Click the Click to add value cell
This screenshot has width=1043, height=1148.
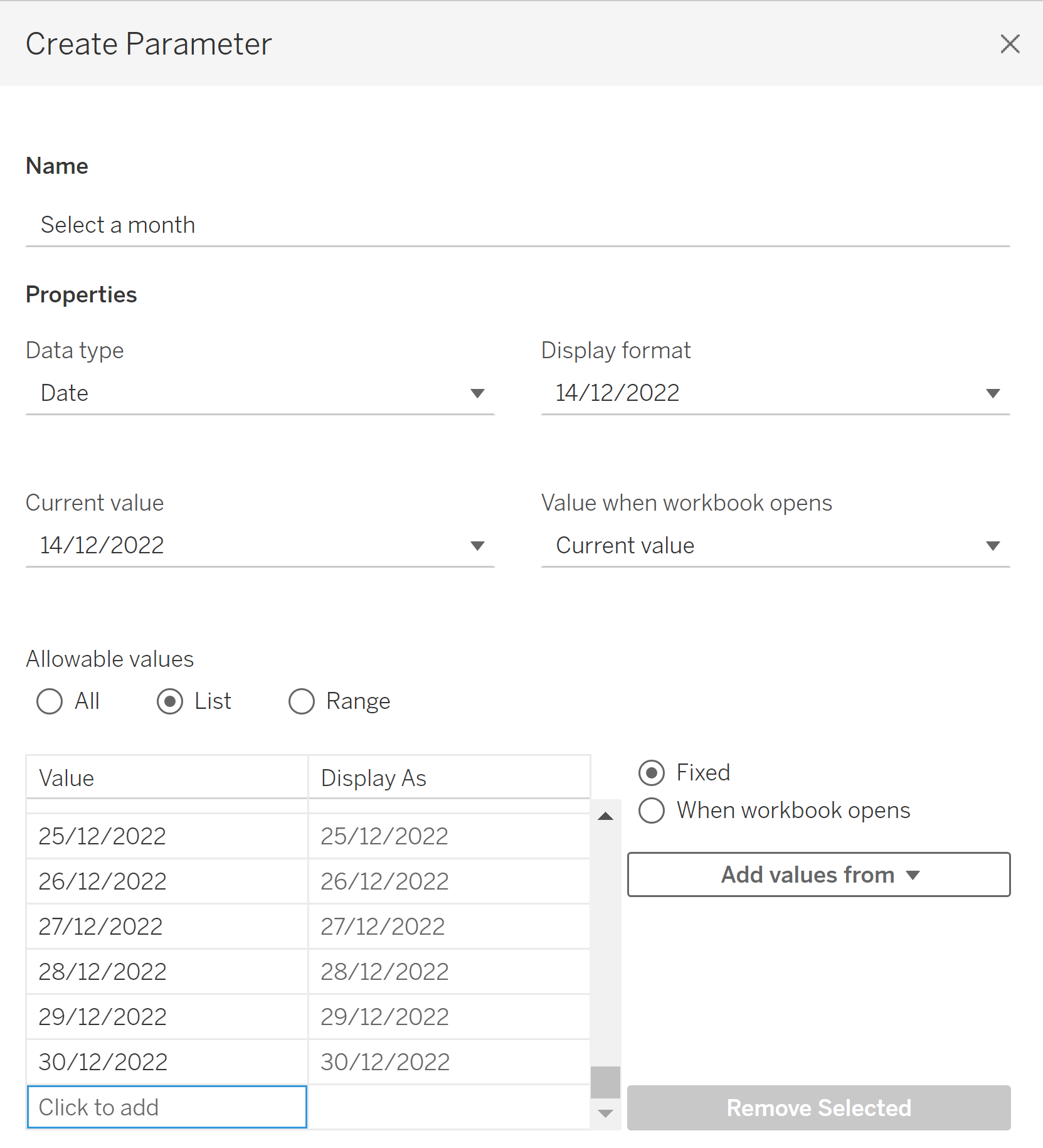(167, 1107)
